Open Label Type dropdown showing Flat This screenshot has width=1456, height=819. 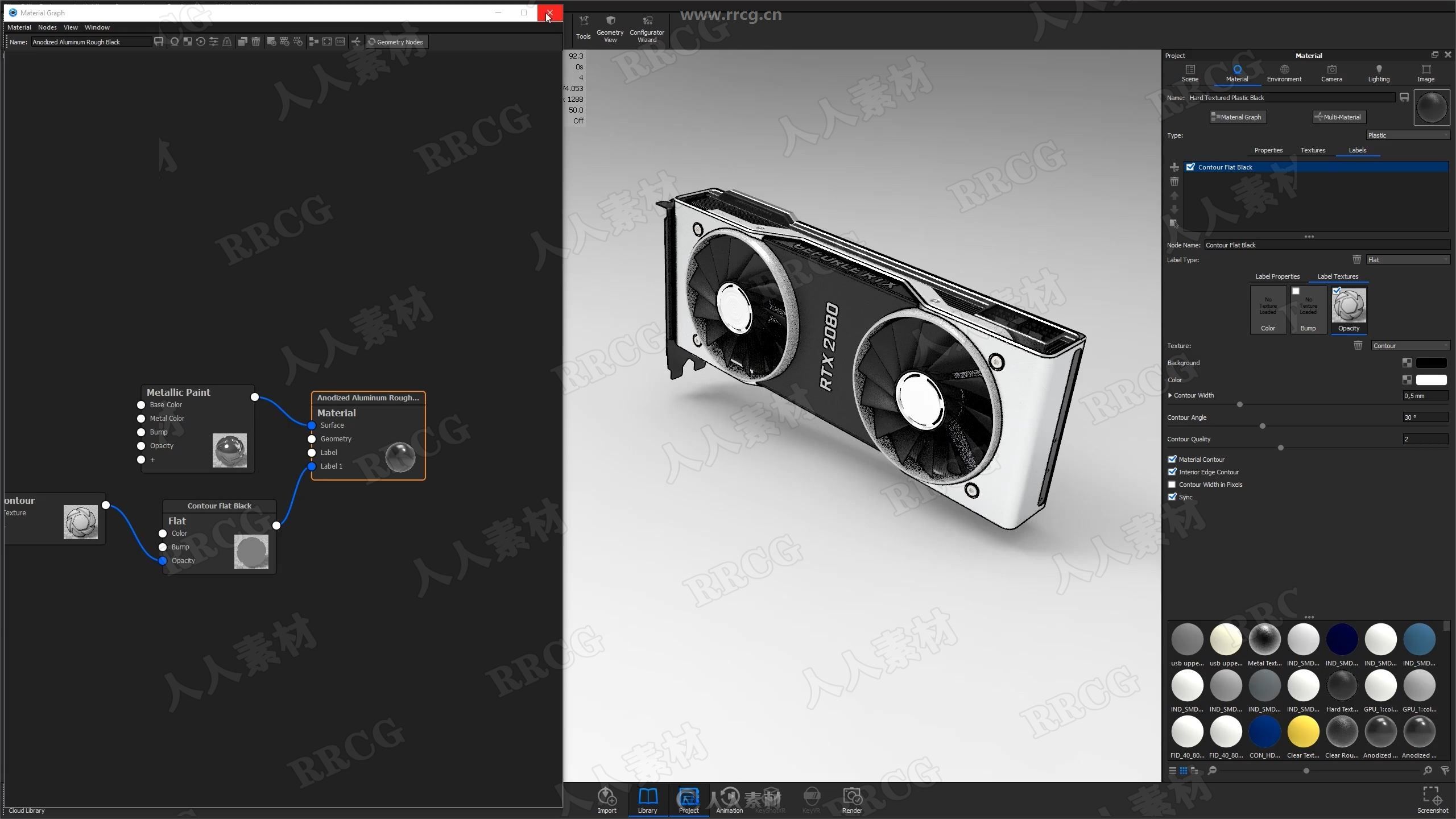tap(1408, 259)
